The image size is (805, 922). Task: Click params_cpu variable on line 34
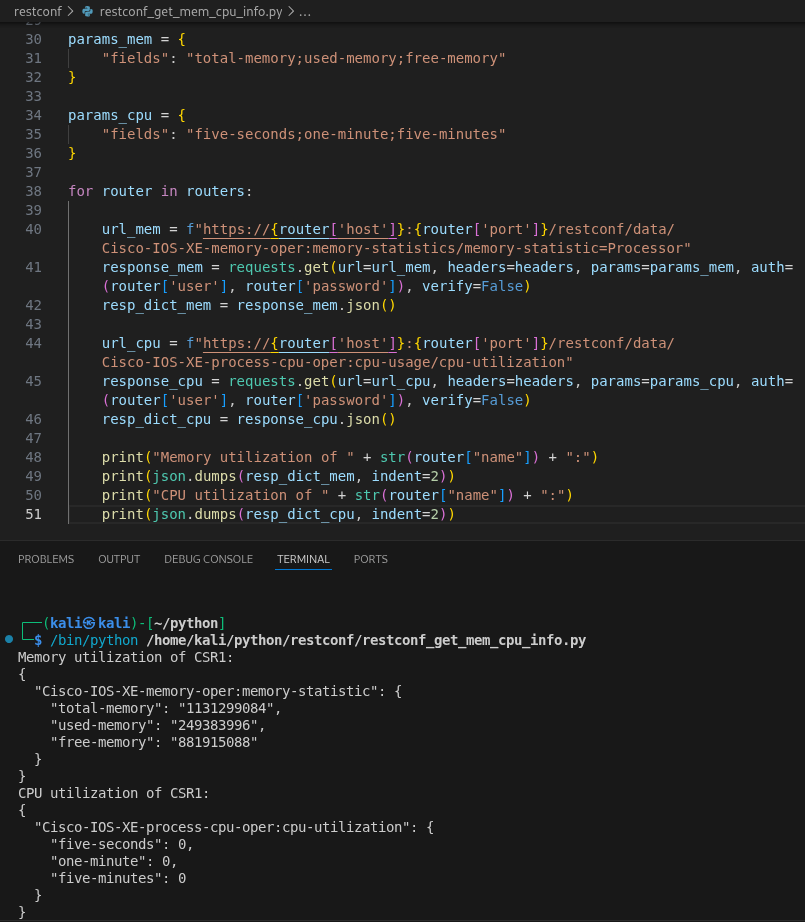[110, 115]
